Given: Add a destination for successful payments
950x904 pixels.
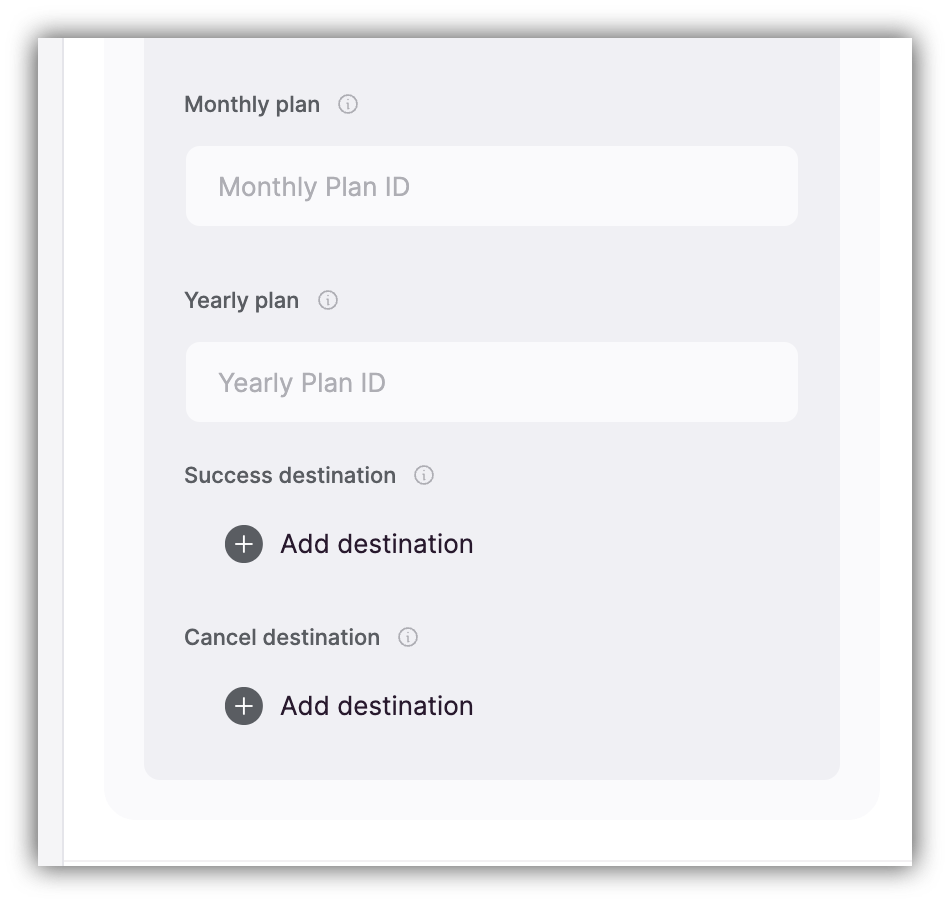Looking at the screenshot, I should (x=349, y=544).
